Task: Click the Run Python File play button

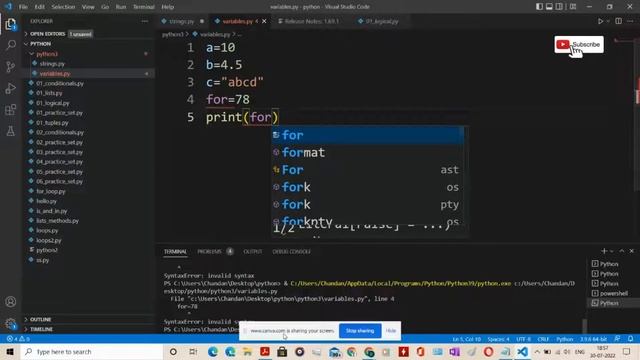Action: click(x=600, y=21)
